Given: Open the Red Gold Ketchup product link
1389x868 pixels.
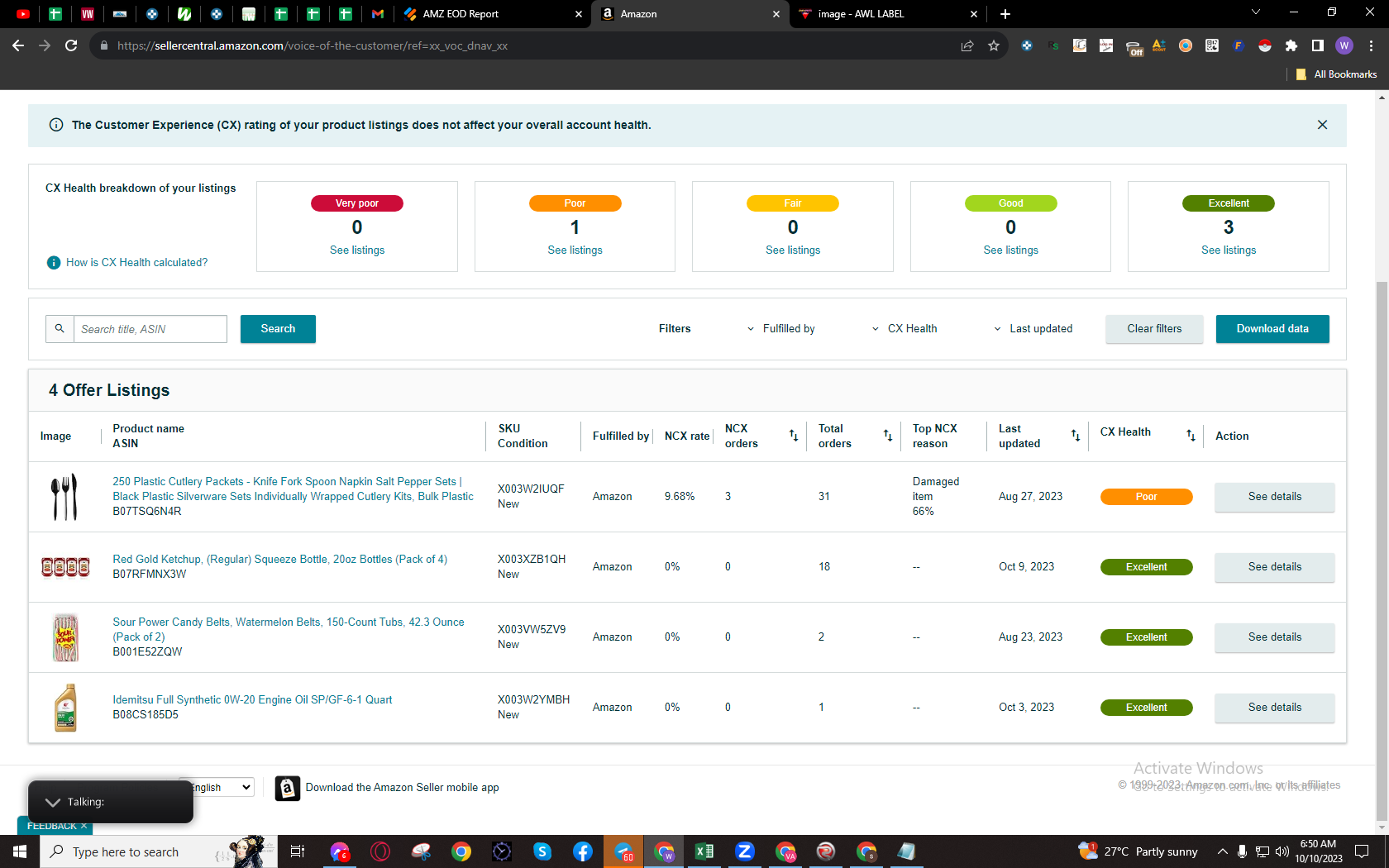Looking at the screenshot, I should point(280,560).
